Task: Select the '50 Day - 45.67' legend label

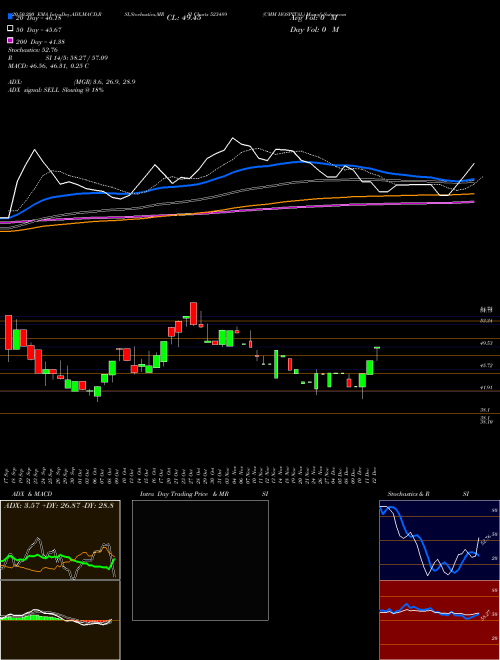Action: (39, 29)
